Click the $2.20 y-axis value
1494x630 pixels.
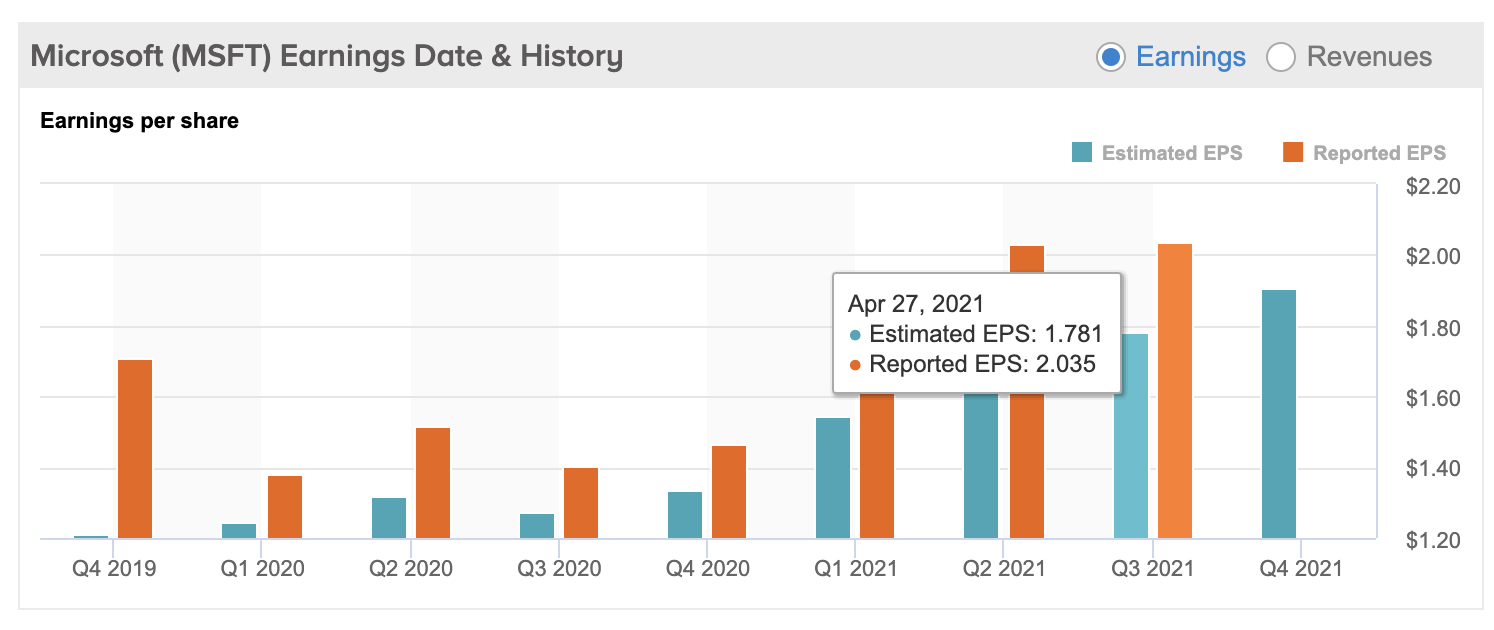click(1434, 187)
